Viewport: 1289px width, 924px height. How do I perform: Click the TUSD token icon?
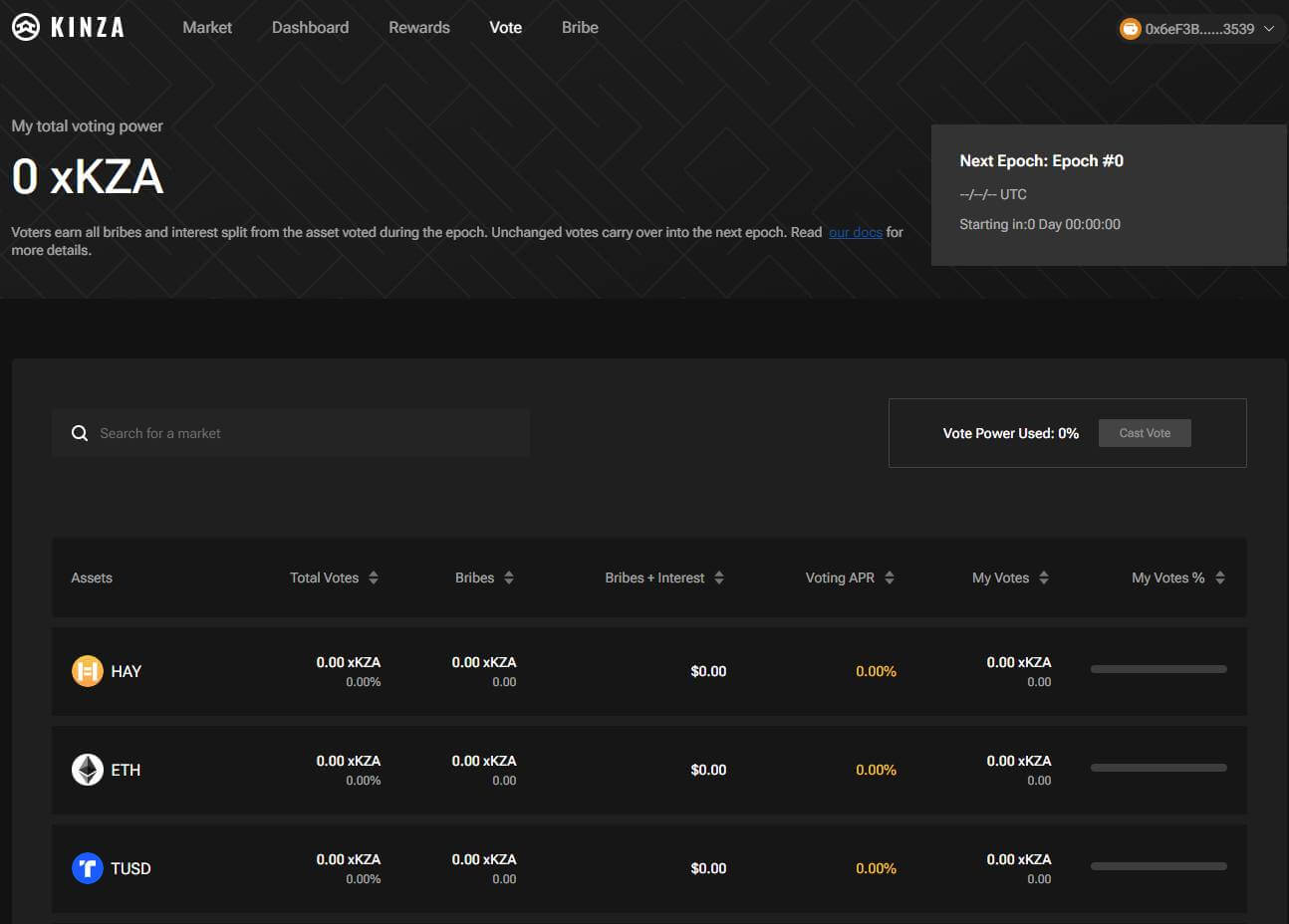tap(88, 868)
